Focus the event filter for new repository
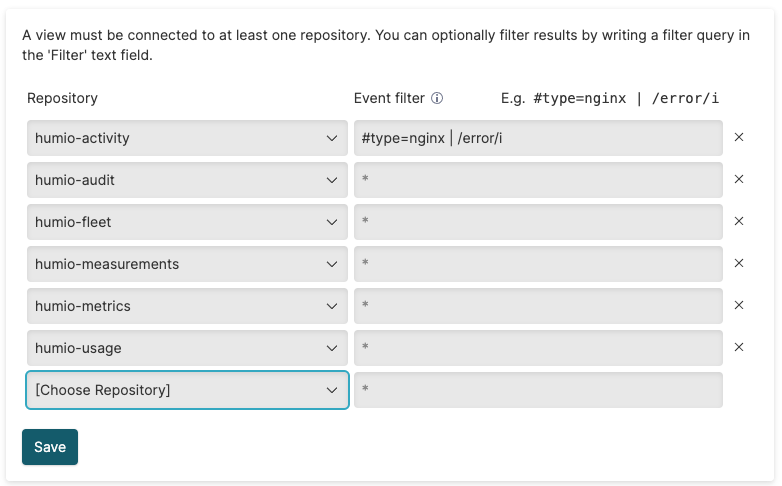Viewport: 782px width, 486px height. (538, 390)
